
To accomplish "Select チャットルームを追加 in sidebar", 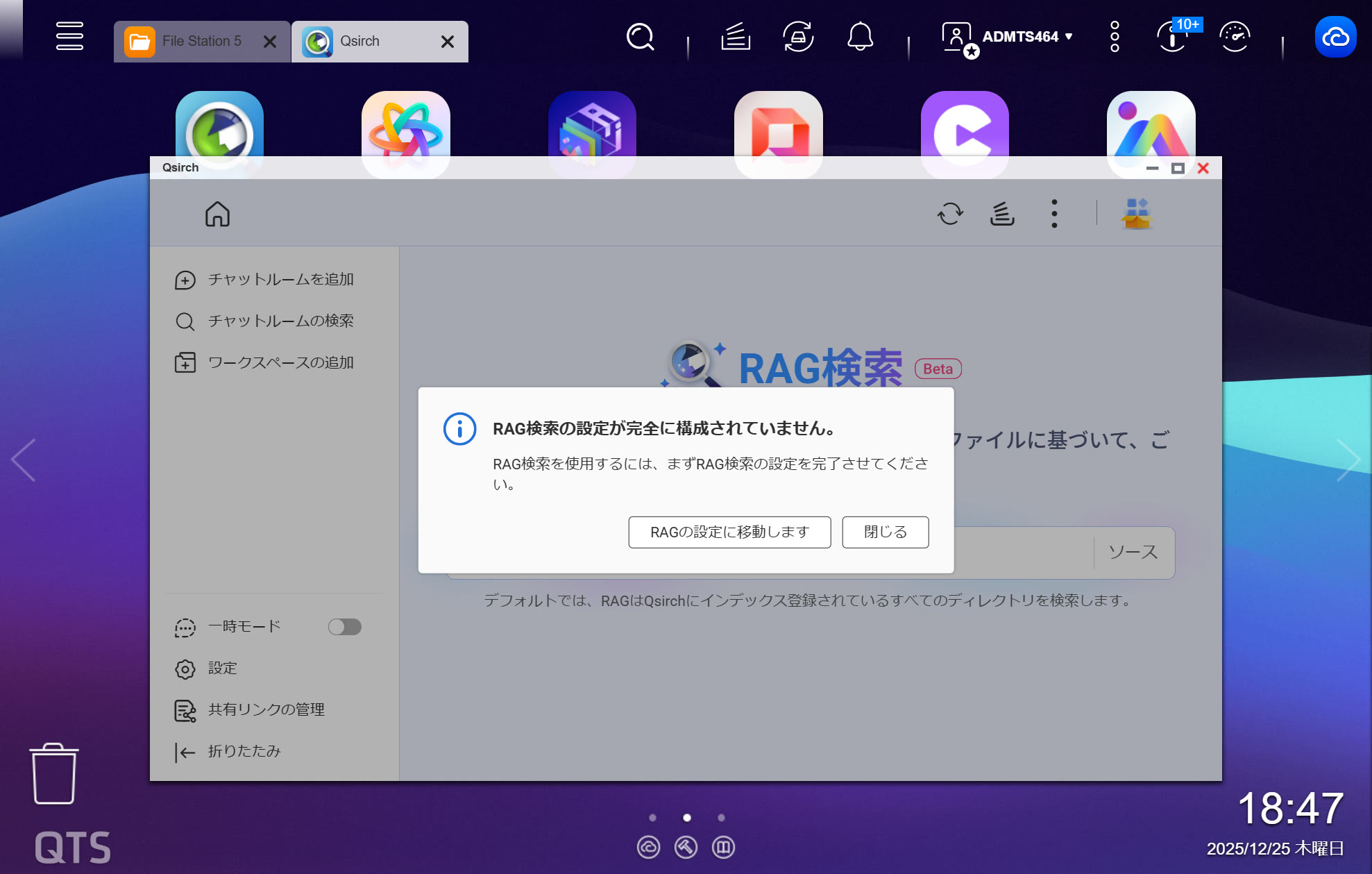I will tap(280, 279).
